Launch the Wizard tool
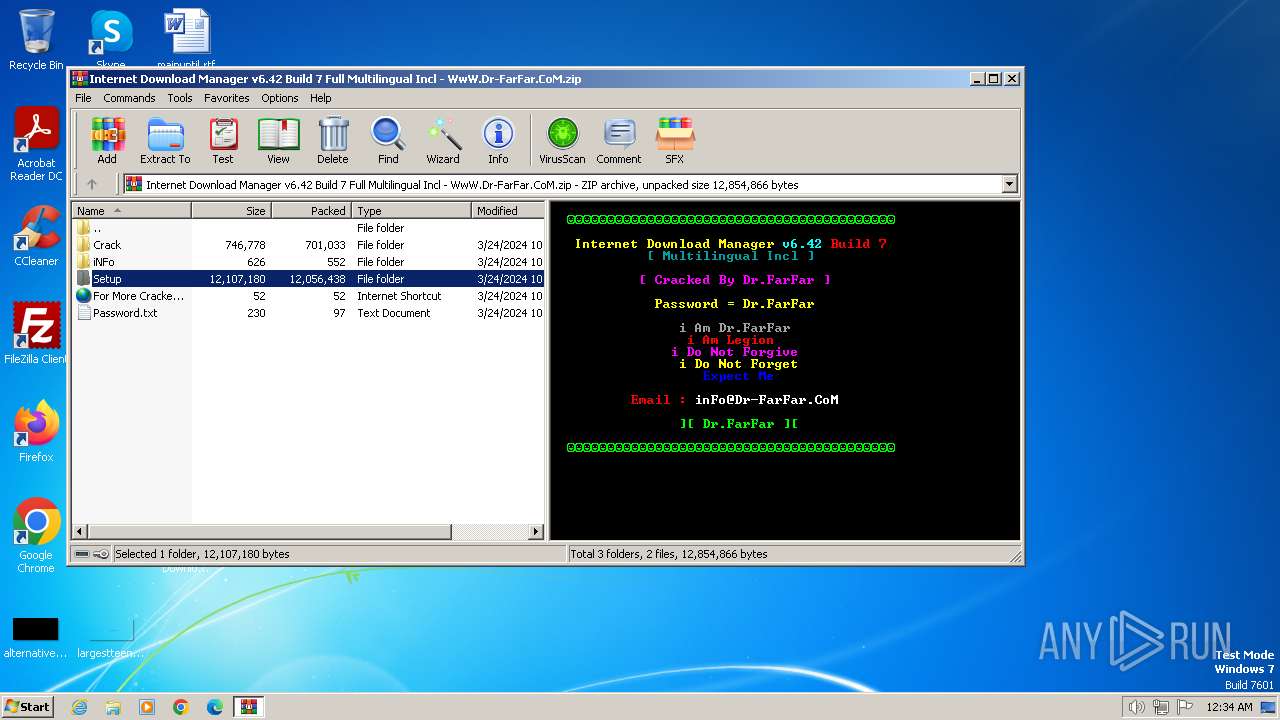 (x=443, y=140)
